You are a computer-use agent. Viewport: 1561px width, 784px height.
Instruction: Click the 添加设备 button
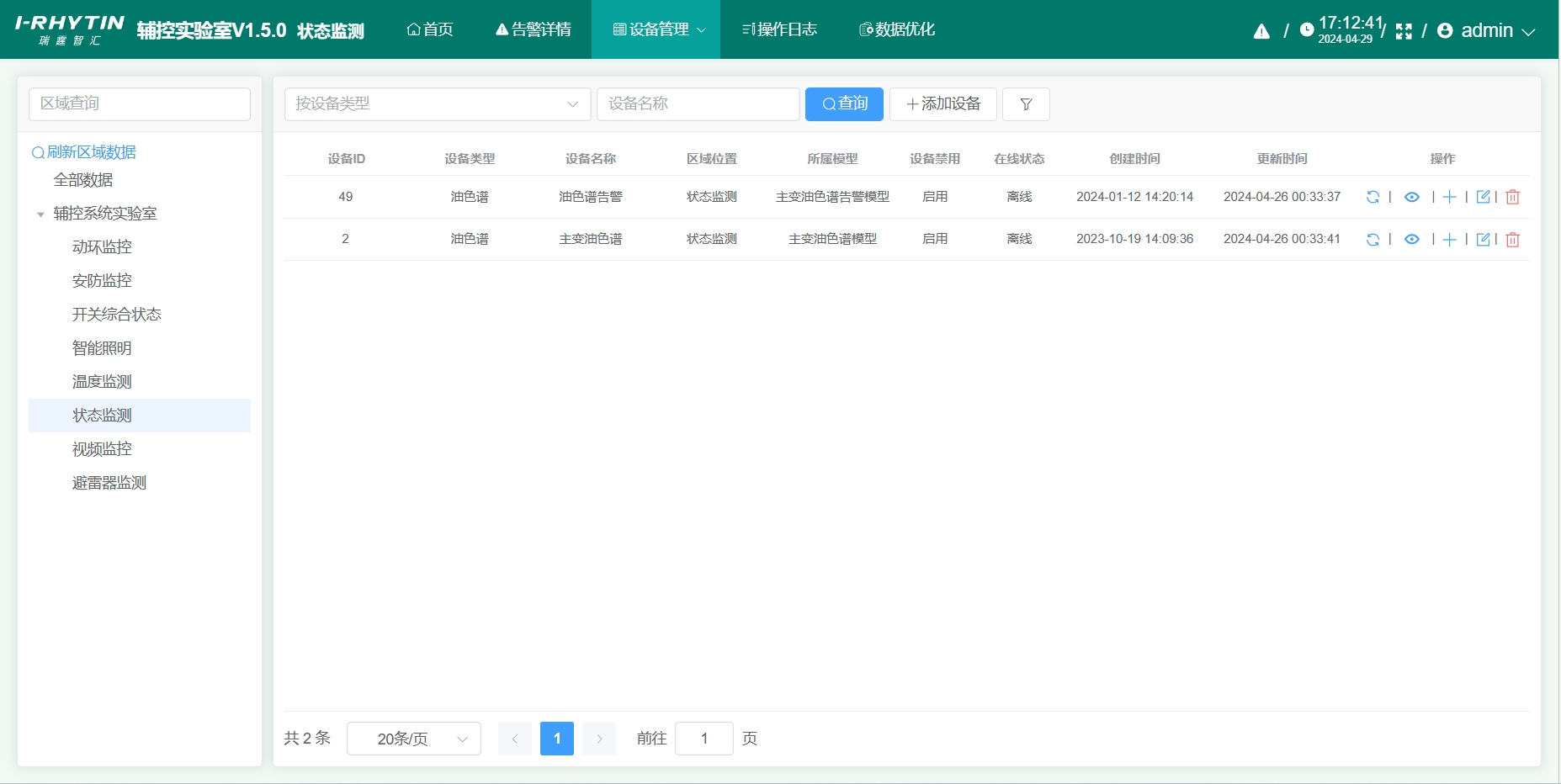coord(942,104)
